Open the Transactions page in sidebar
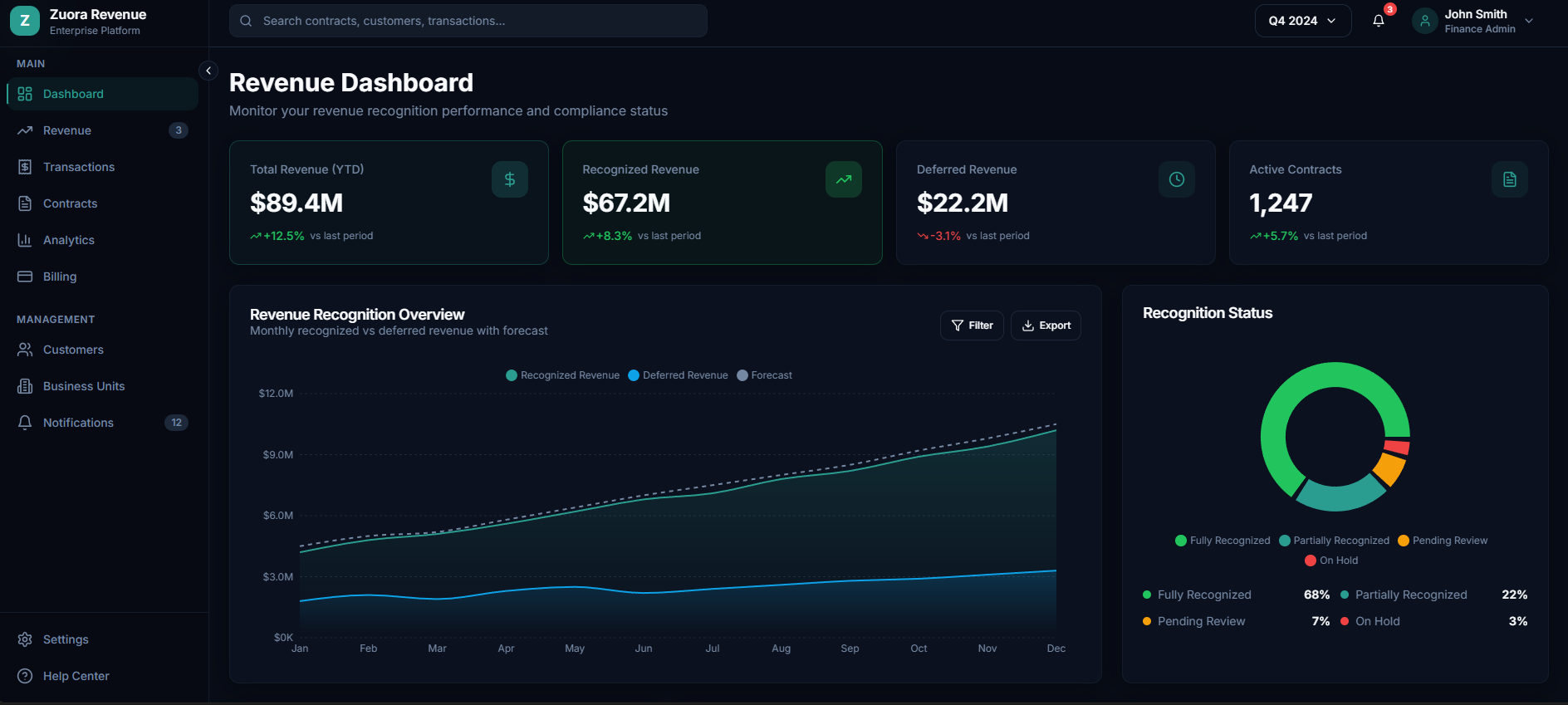The width and height of the screenshot is (1568, 705). click(x=79, y=167)
